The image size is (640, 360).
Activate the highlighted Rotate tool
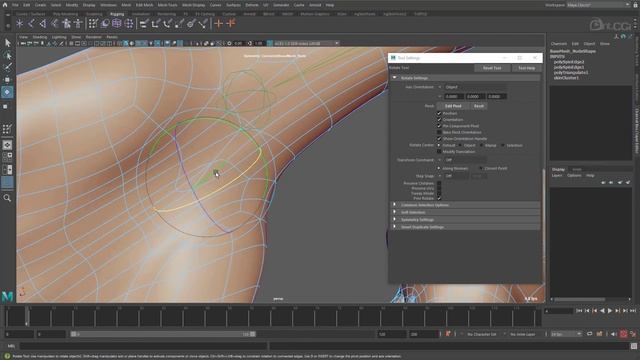click(7, 92)
